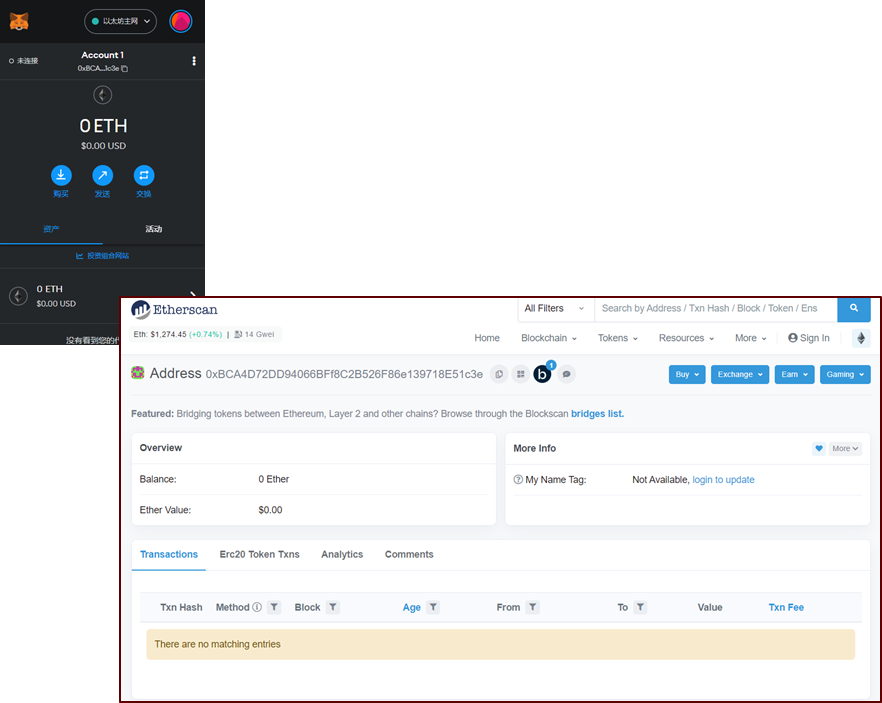Screen dimensions: 882x703
Task: Open the Gaming dropdown button
Action: [845, 375]
